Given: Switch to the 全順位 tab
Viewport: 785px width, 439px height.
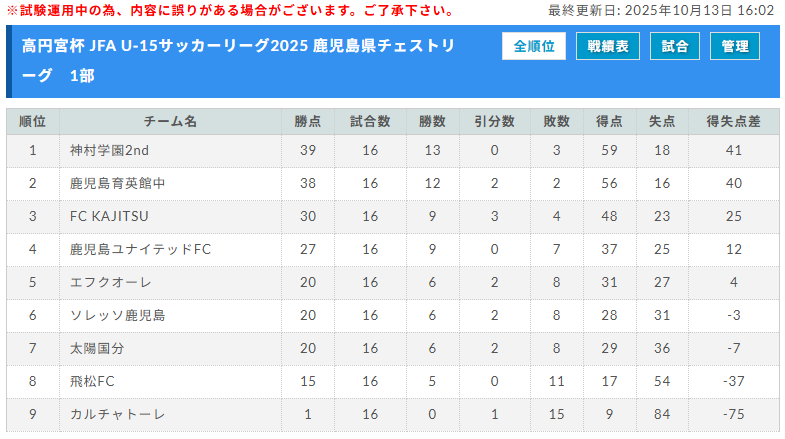Looking at the screenshot, I should tap(533, 47).
